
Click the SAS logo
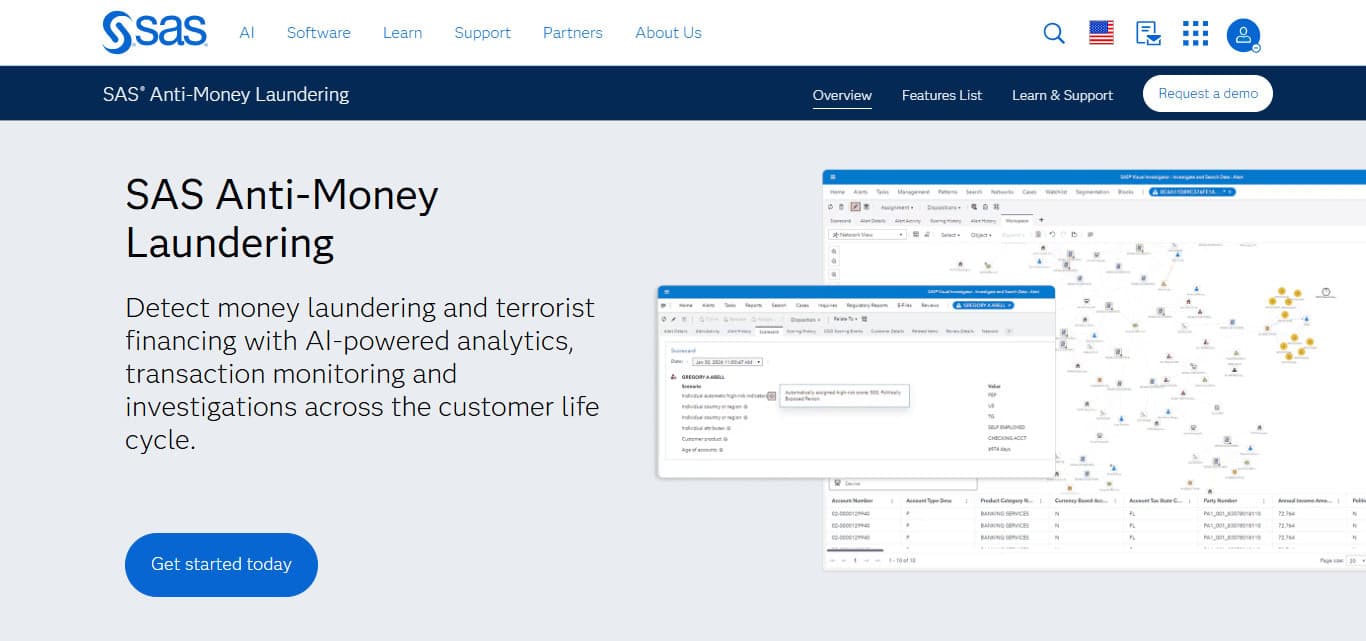[x=155, y=32]
